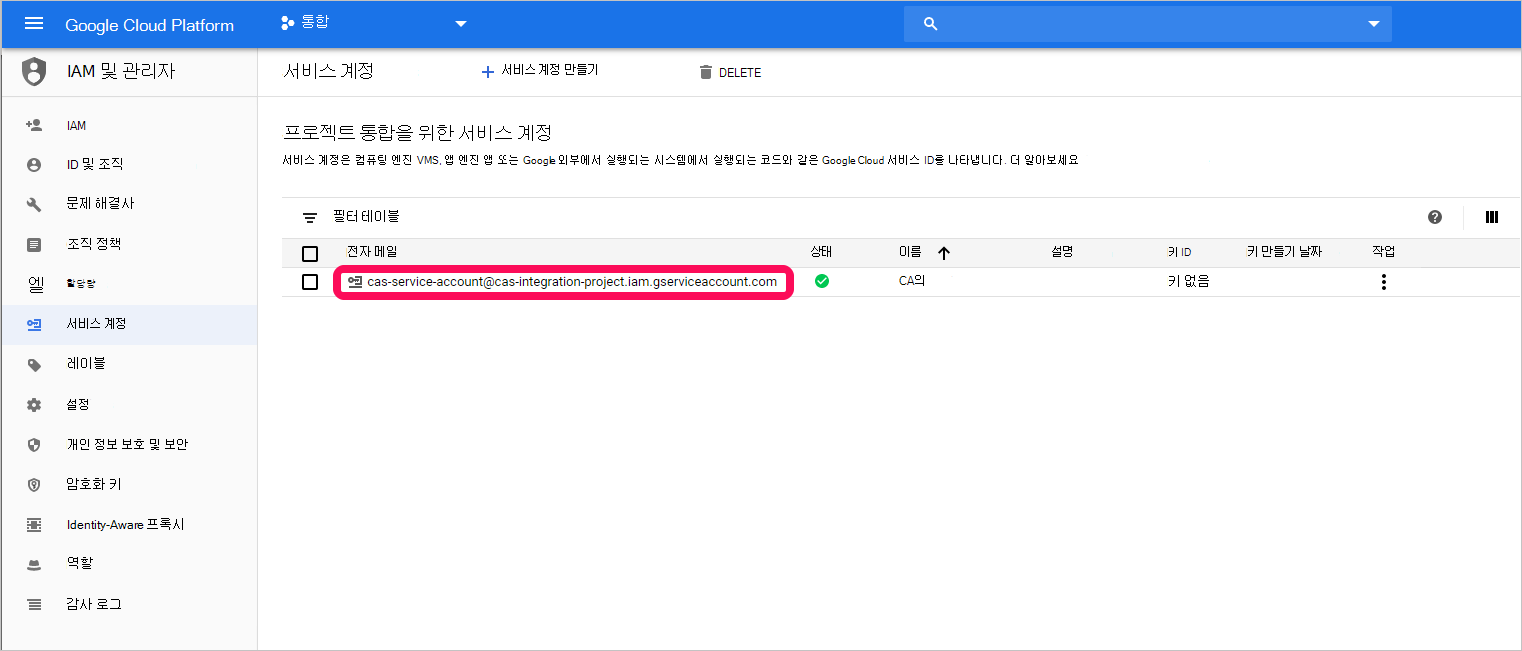Click the IAM shield icon in sidebar header
1522x651 pixels.
tap(34, 72)
